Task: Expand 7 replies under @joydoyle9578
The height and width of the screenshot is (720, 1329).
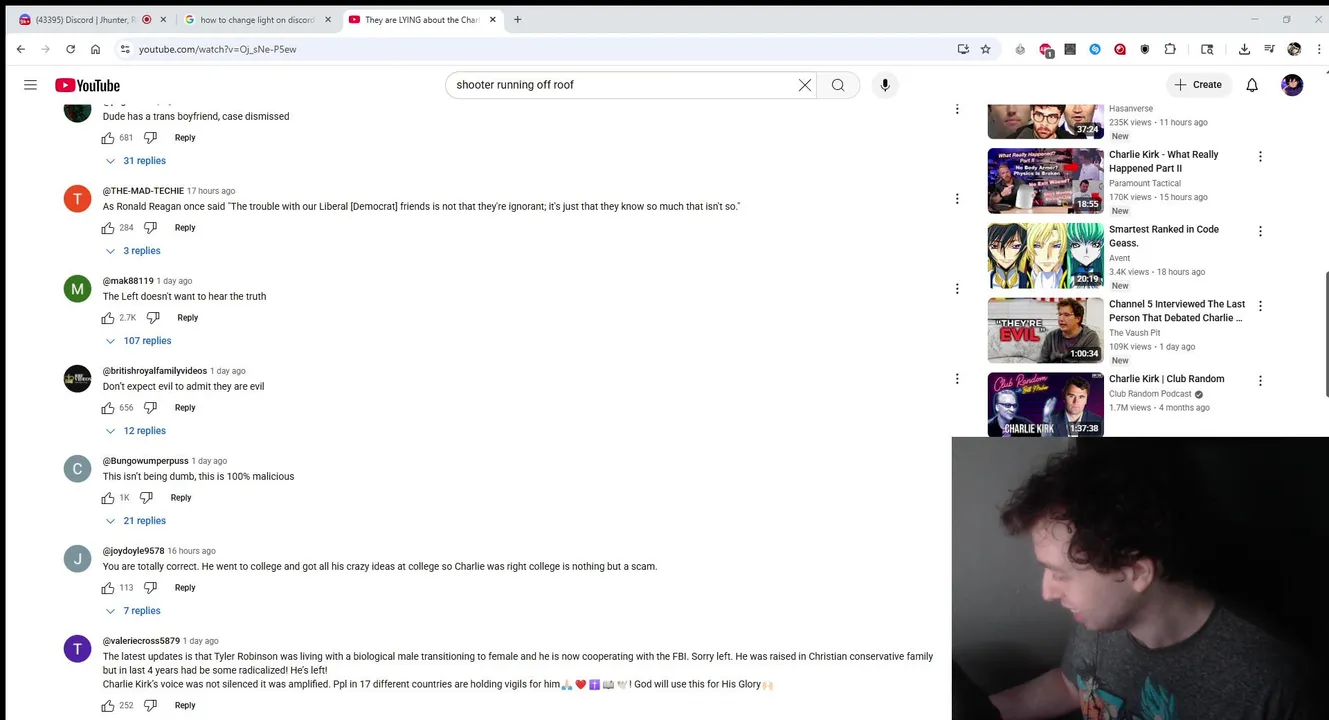Action: point(133,611)
